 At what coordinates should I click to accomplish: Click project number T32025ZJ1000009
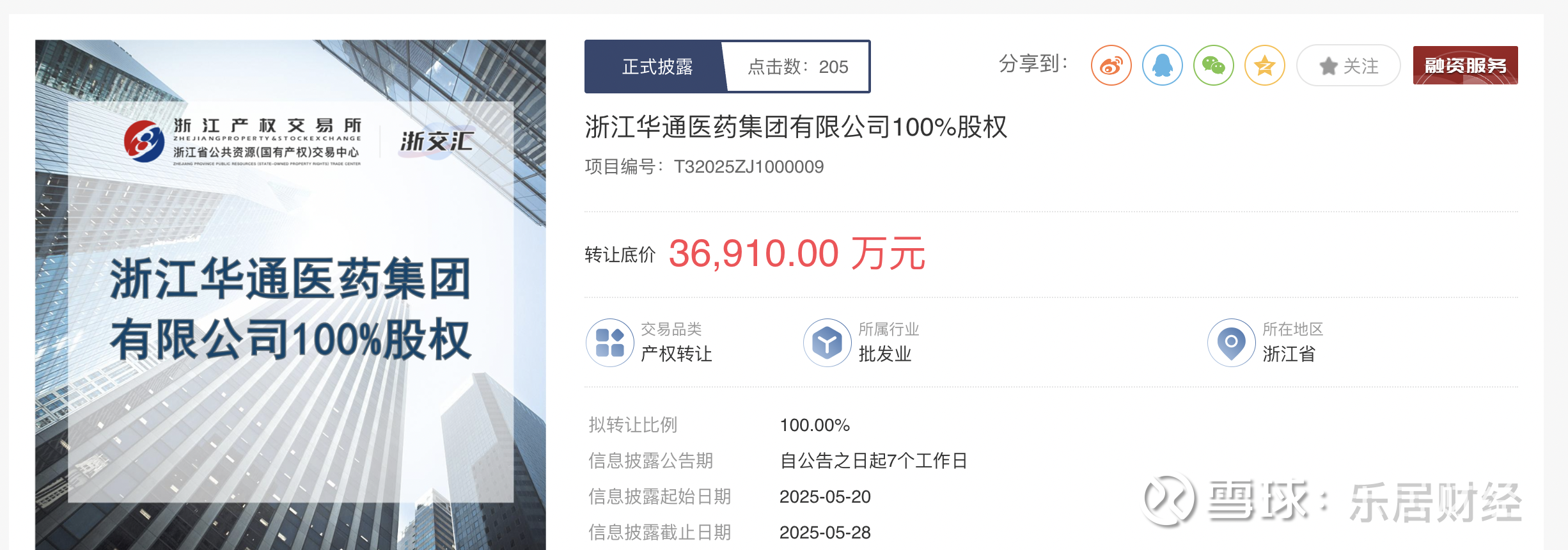coord(749,167)
